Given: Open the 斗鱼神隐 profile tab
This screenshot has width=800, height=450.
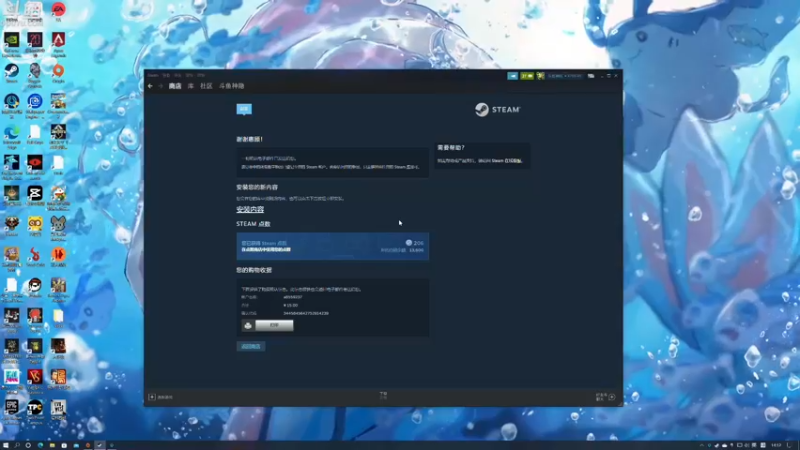Looking at the screenshot, I should coord(232,86).
